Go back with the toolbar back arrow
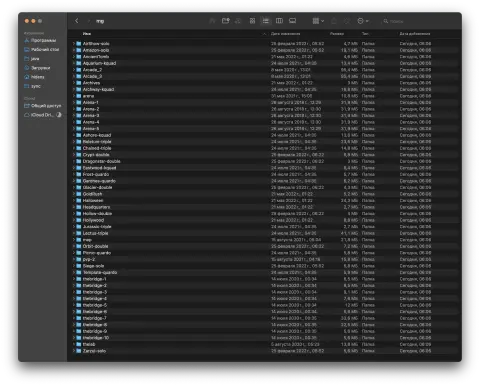 point(77,21)
